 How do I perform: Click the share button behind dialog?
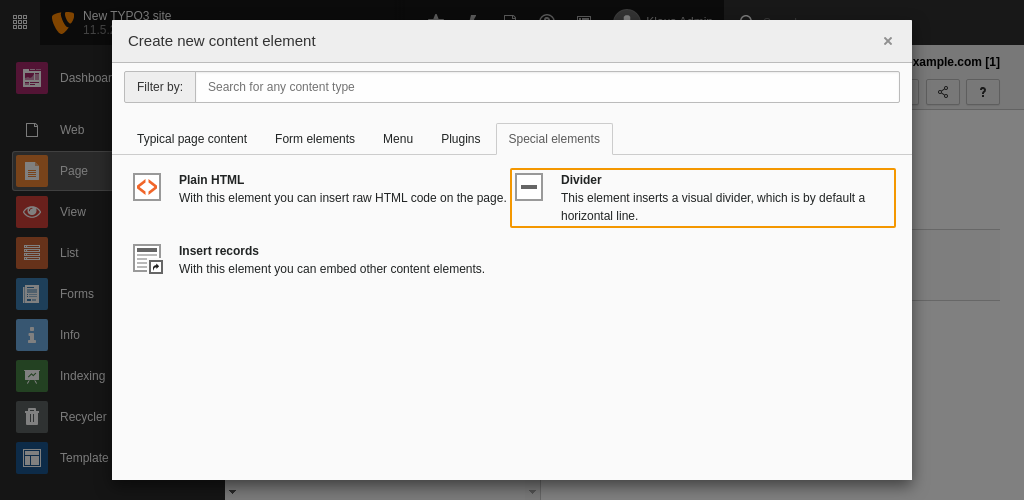(943, 92)
